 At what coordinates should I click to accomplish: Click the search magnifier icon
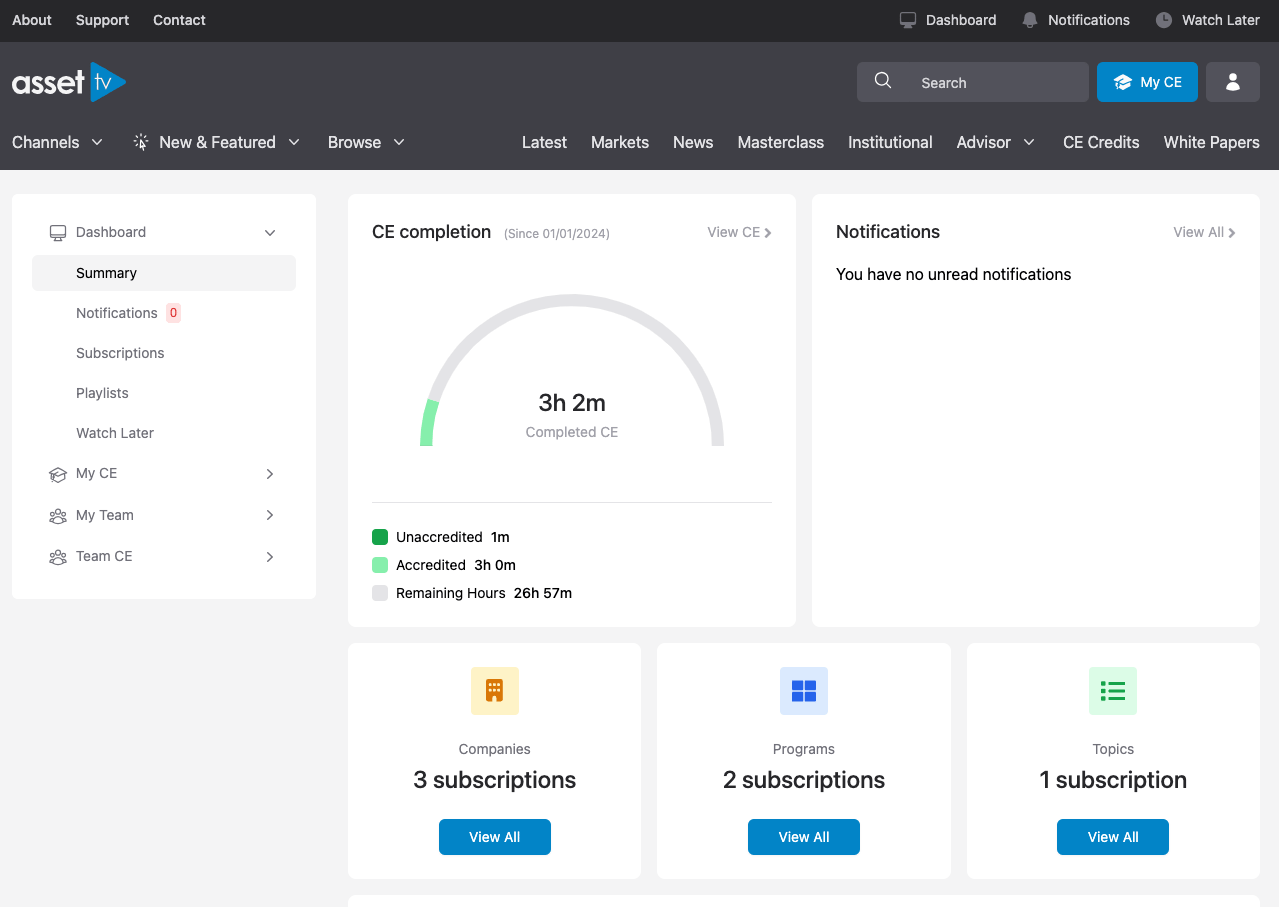tap(883, 82)
